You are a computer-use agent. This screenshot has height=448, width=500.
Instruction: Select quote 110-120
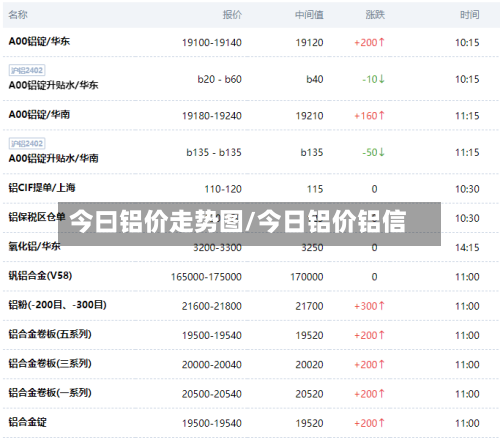click(x=223, y=189)
